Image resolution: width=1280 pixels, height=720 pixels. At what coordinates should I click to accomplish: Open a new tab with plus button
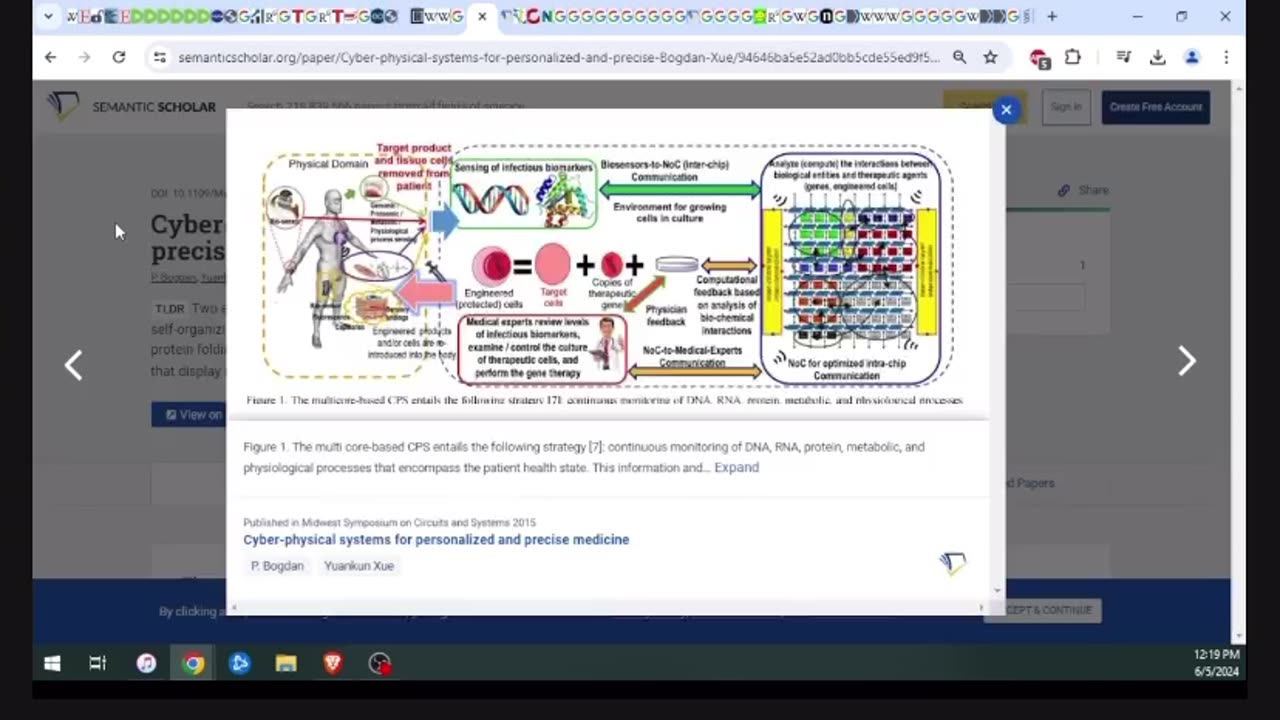[x=1052, y=16]
